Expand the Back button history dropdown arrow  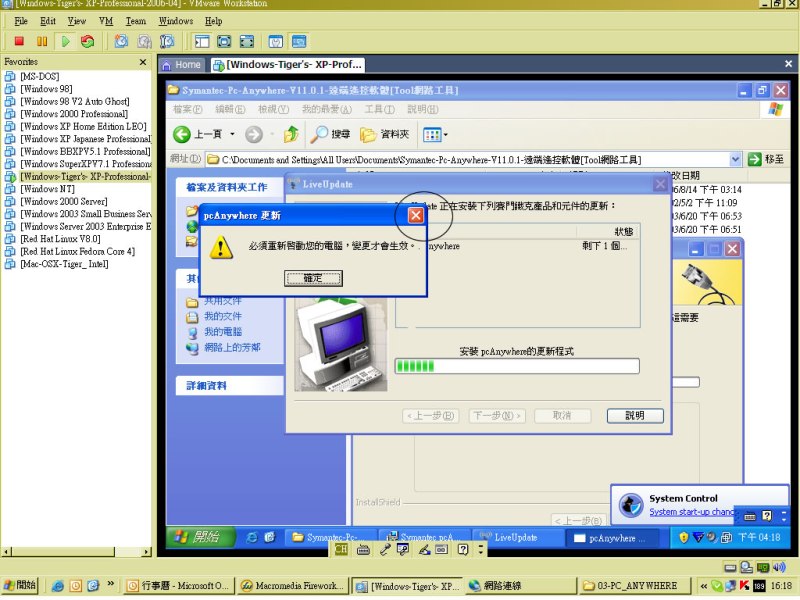pos(232,134)
